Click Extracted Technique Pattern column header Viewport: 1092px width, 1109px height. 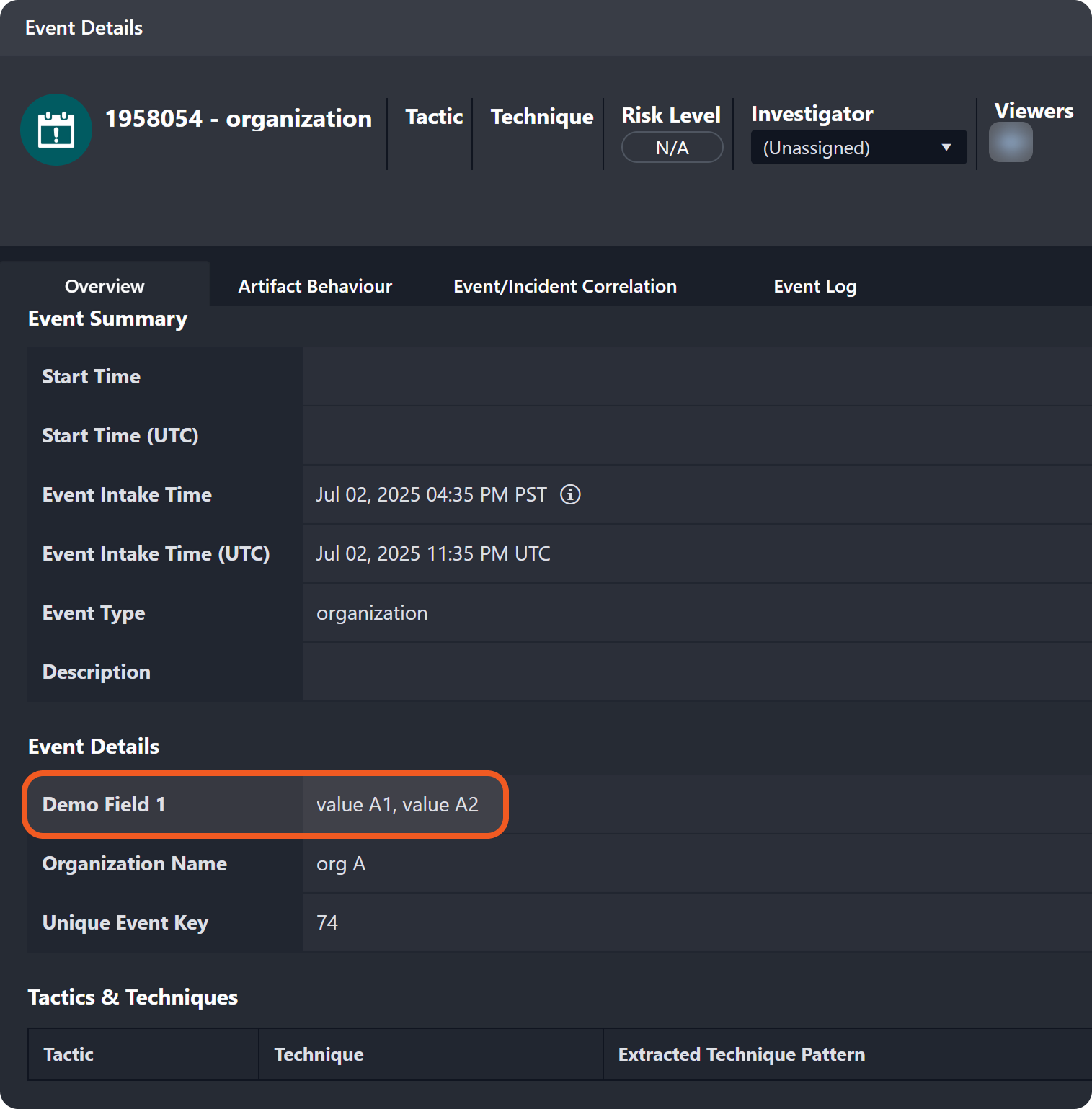(x=741, y=1054)
